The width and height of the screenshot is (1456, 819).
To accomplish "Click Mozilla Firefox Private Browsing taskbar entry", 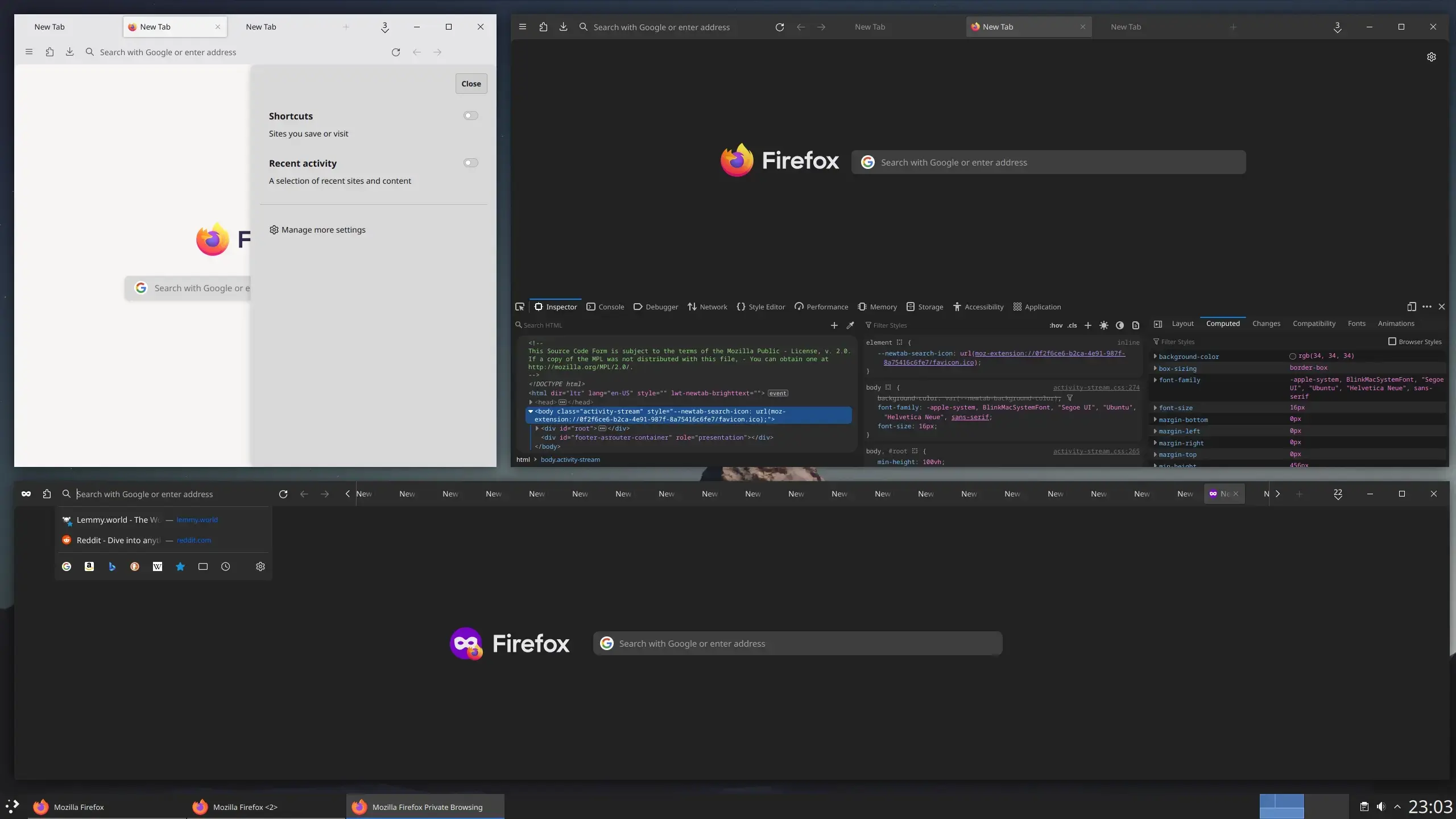I will [425, 806].
